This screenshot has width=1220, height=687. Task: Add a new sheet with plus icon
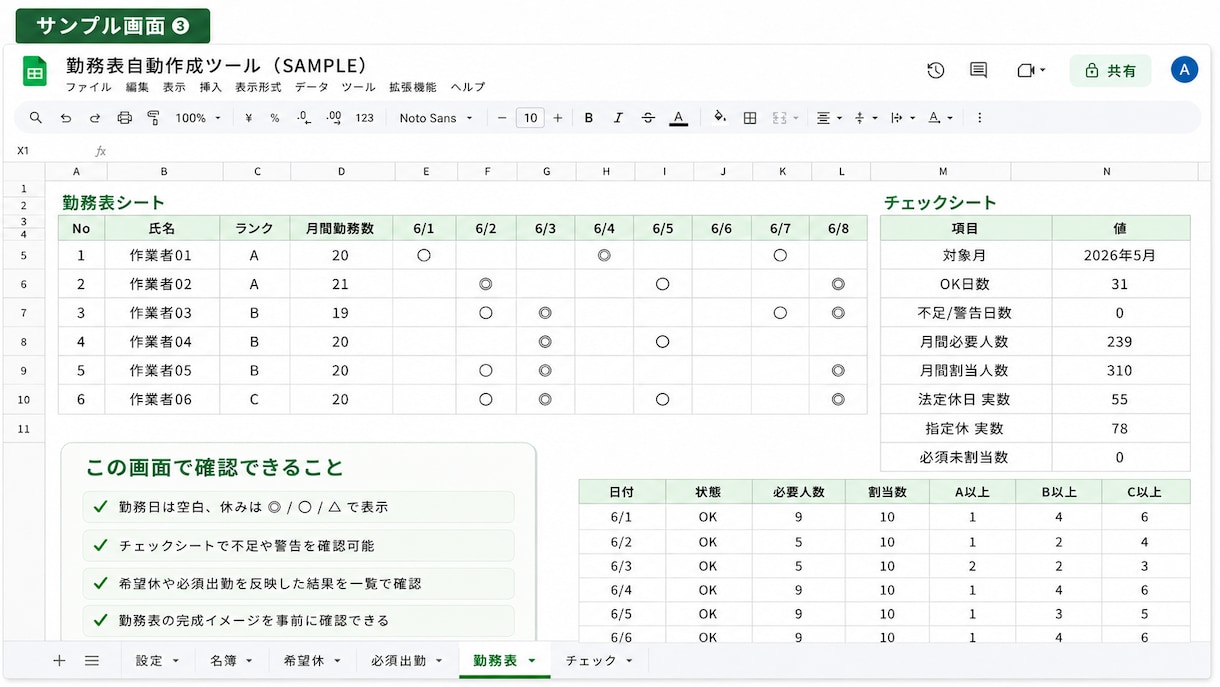[59, 661]
